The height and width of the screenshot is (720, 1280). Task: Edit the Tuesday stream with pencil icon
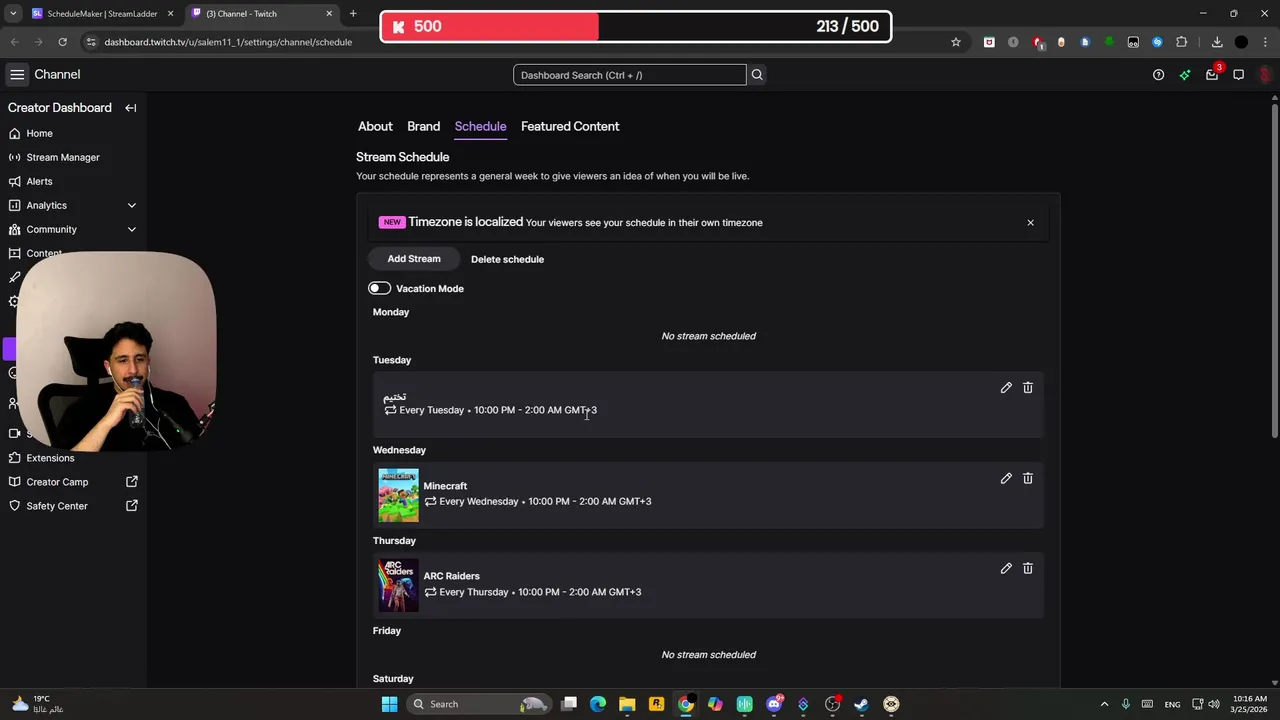(1006, 388)
